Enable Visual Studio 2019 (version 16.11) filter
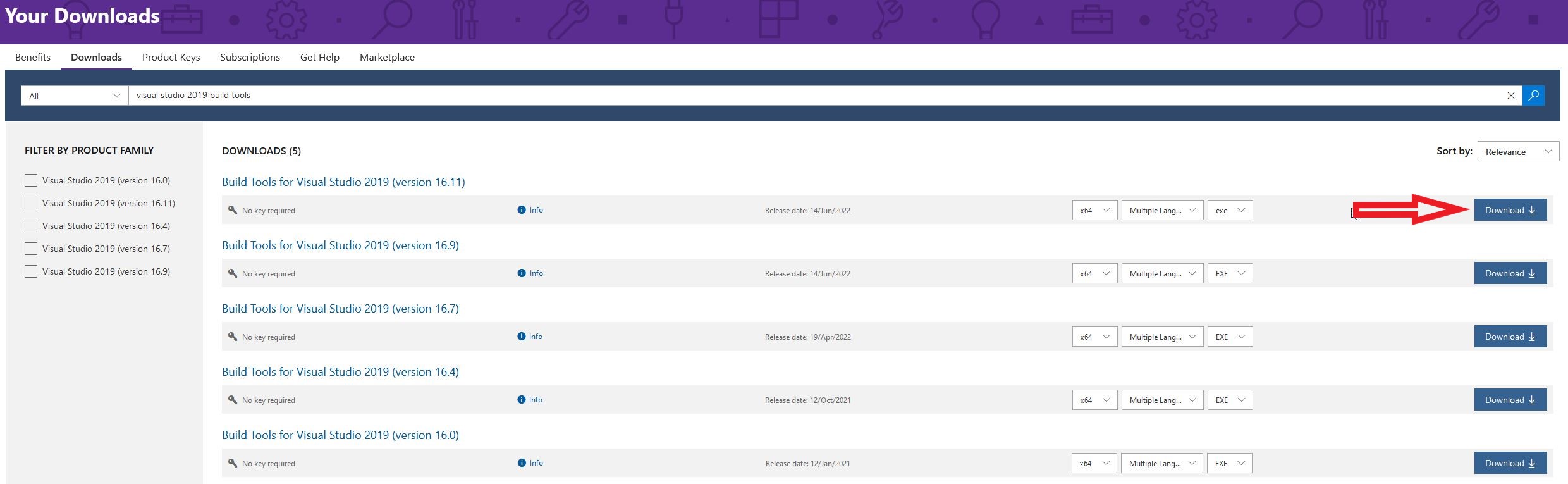This screenshot has height=484, width=1568. 31,203
